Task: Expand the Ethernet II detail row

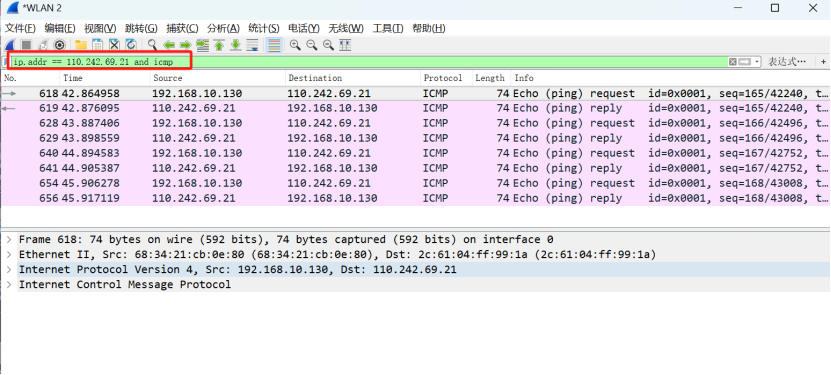Action: point(8,254)
